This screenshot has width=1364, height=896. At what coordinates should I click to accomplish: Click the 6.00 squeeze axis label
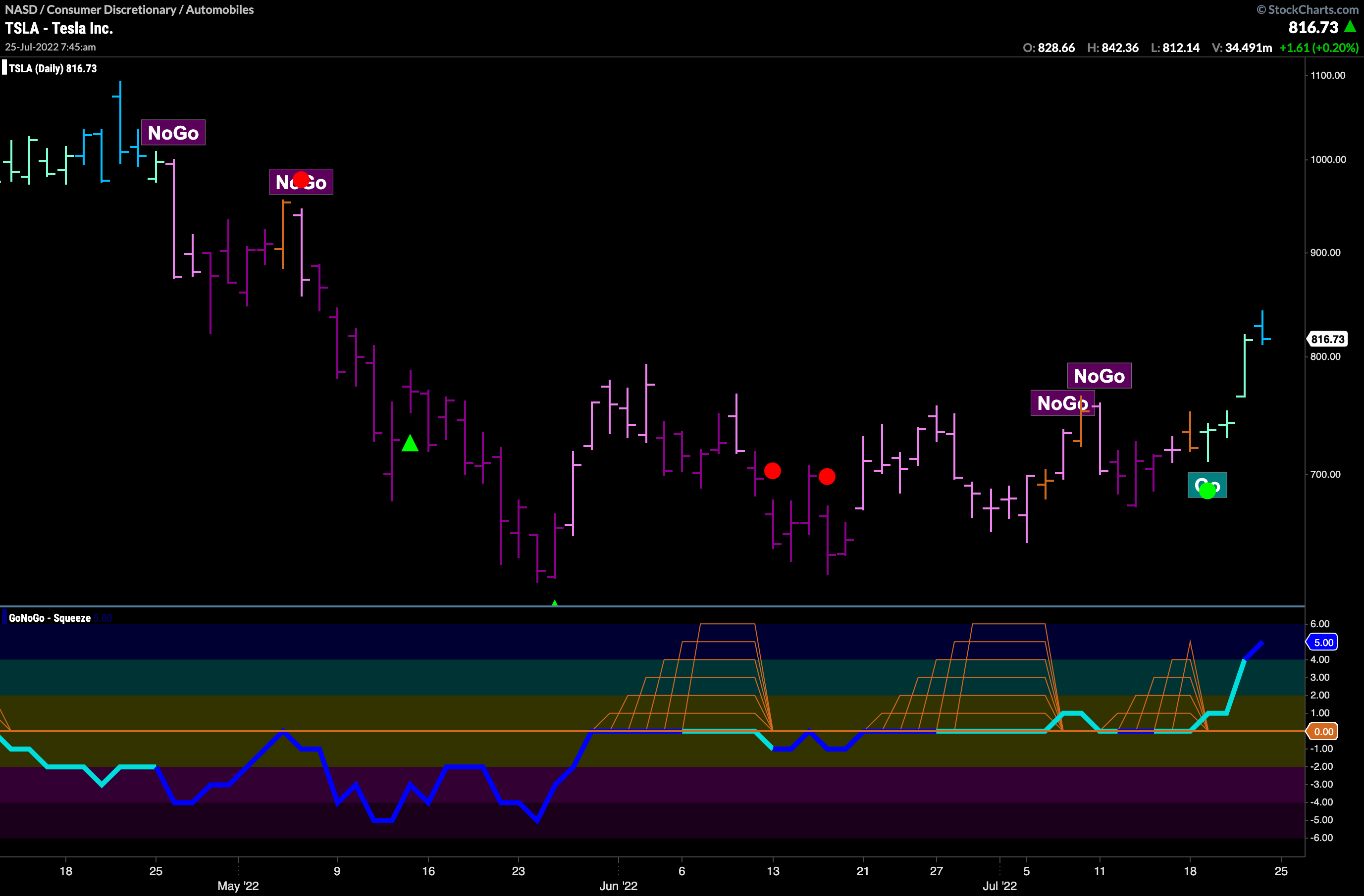[1320, 624]
